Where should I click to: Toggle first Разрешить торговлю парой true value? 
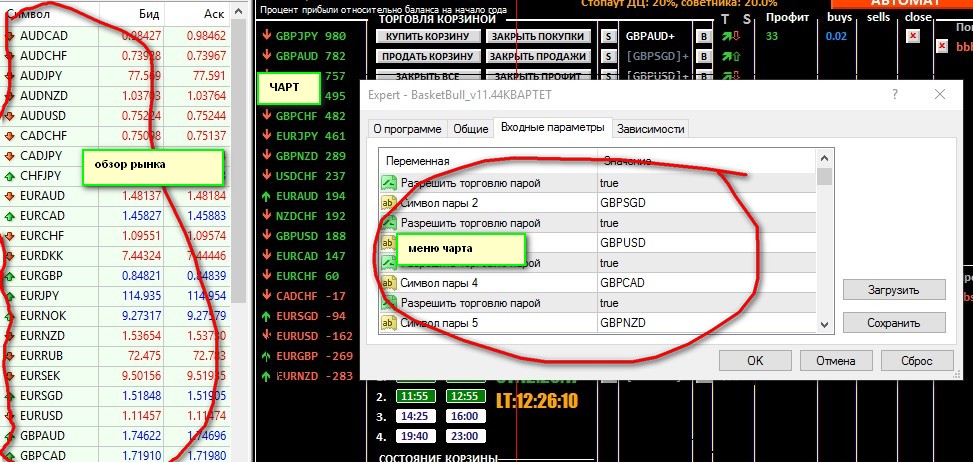pos(706,183)
